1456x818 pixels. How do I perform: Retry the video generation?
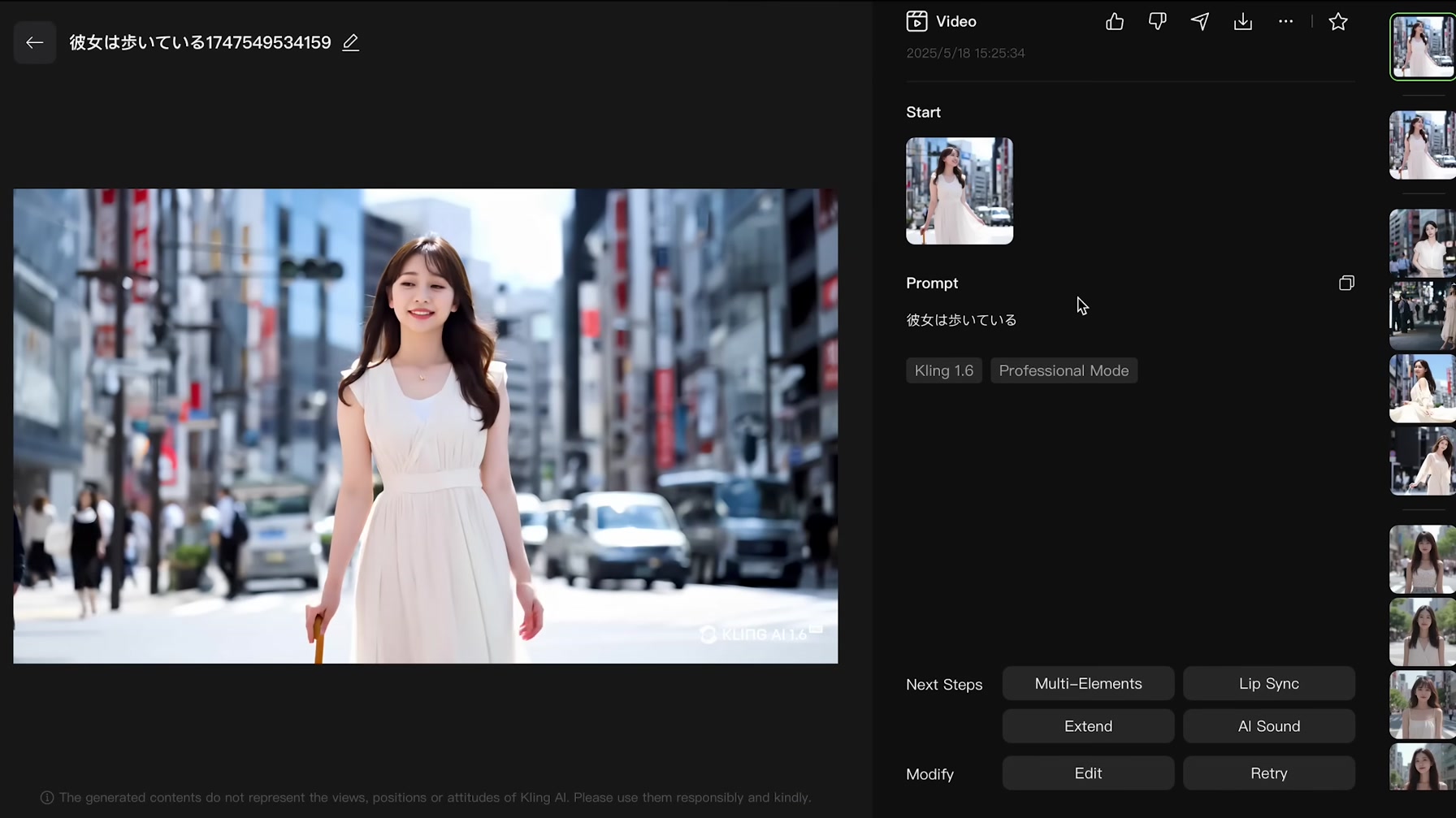(x=1268, y=773)
